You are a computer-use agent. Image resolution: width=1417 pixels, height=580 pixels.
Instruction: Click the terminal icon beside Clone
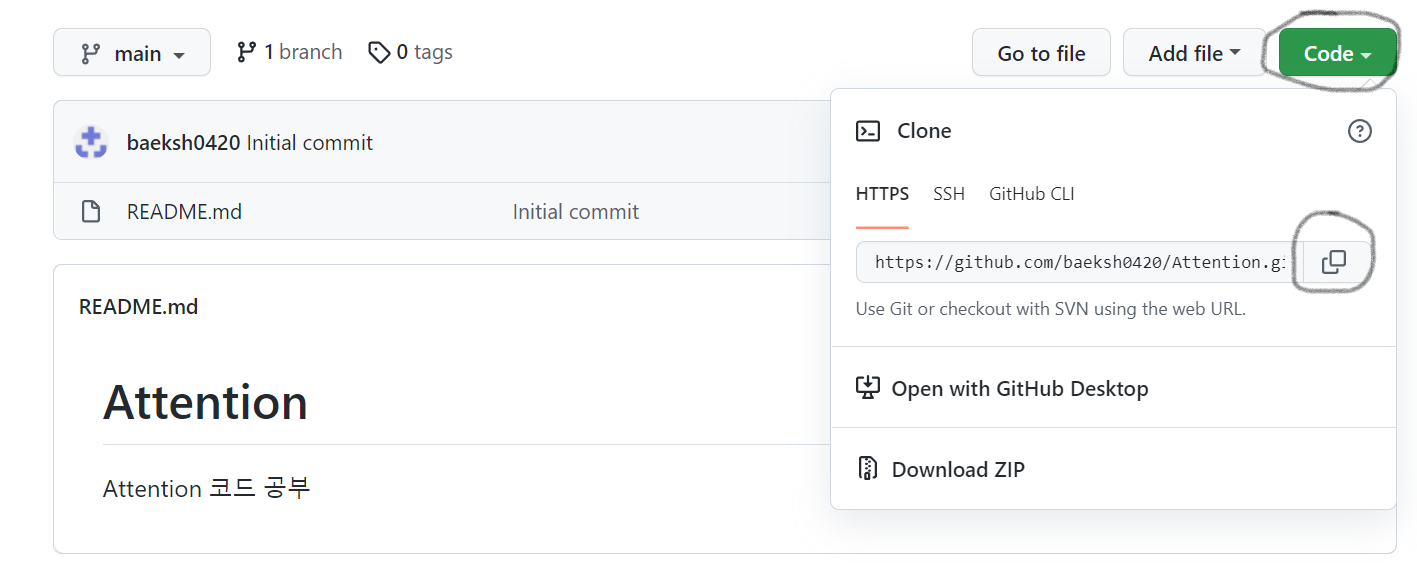click(868, 131)
